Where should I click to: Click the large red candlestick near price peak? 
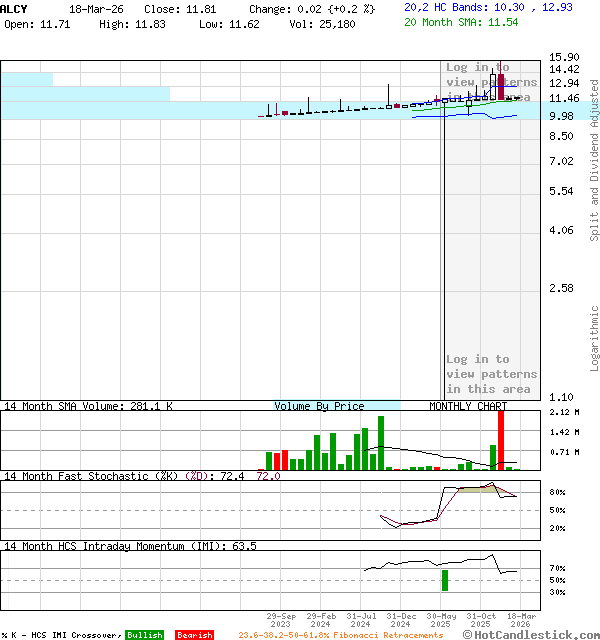click(500, 84)
